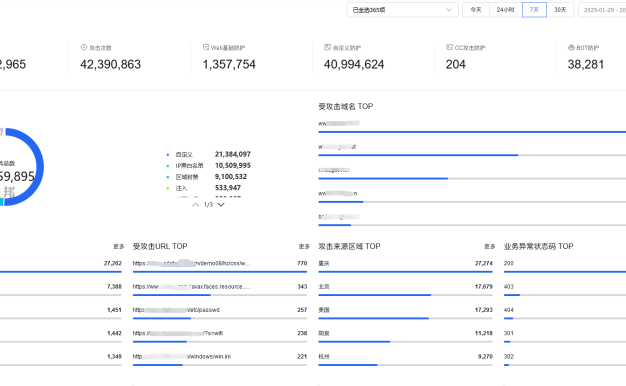Select the 今天 time range
The height and width of the screenshot is (386, 626).
[x=476, y=10]
